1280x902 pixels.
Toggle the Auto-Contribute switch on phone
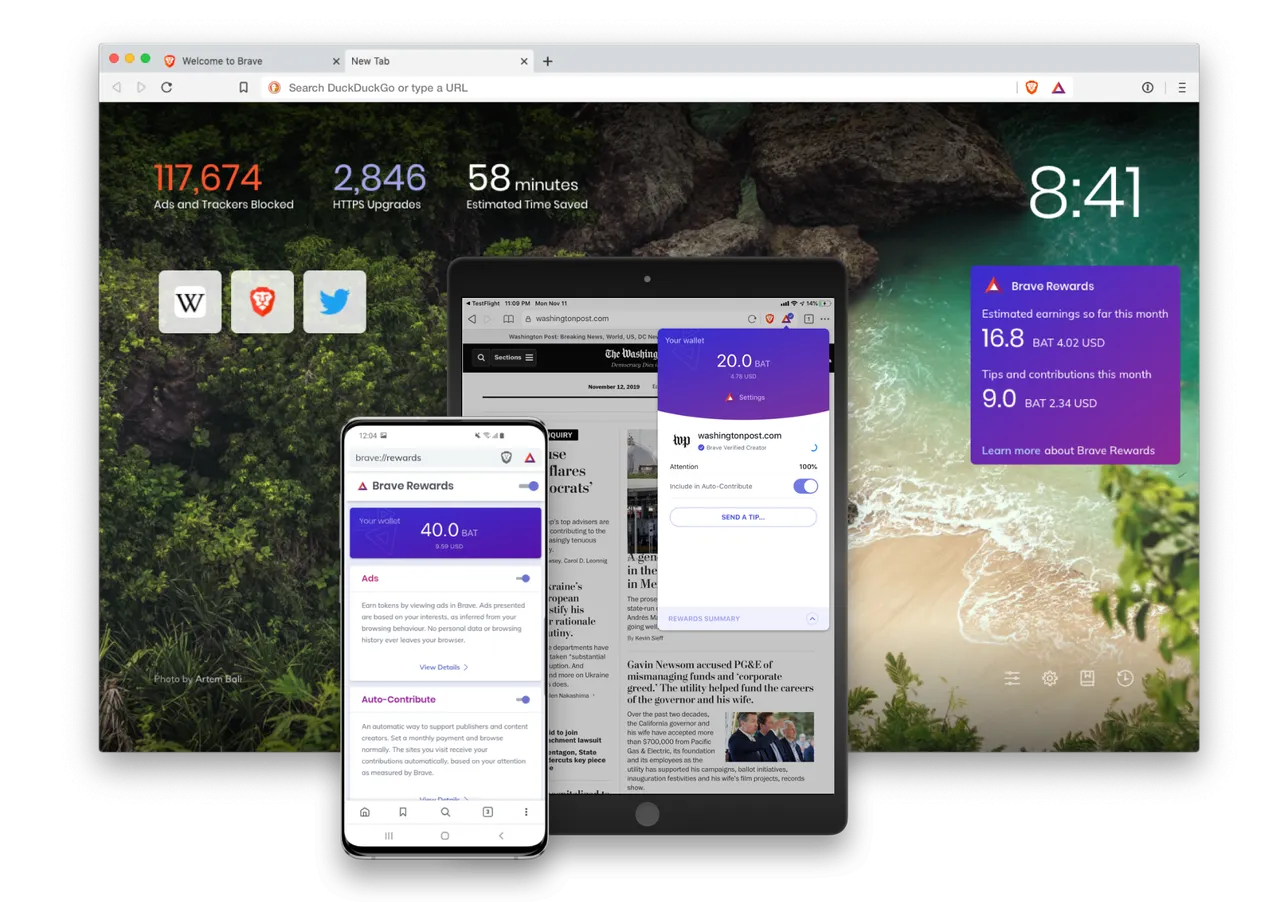(523, 700)
